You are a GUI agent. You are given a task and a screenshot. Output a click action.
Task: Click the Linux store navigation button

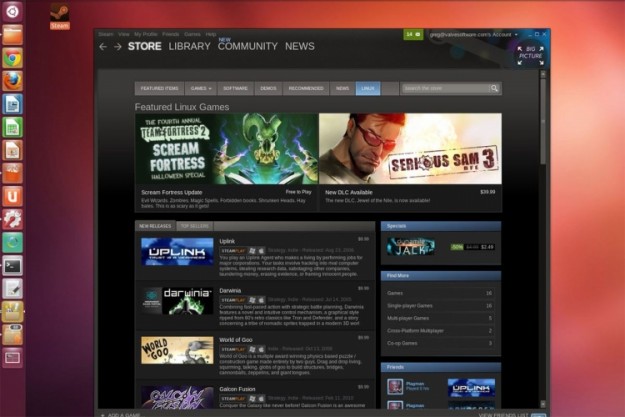pos(368,88)
